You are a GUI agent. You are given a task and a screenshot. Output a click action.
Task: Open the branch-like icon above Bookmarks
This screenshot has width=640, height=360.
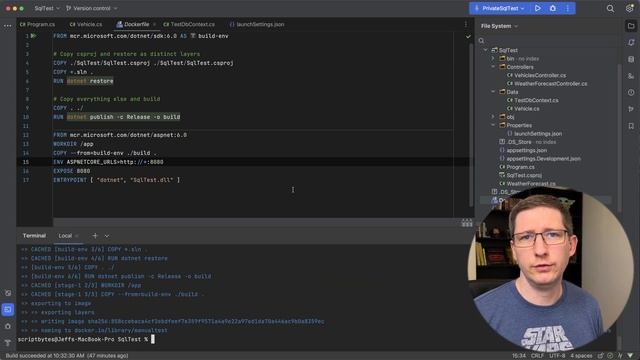pos(631,109)
